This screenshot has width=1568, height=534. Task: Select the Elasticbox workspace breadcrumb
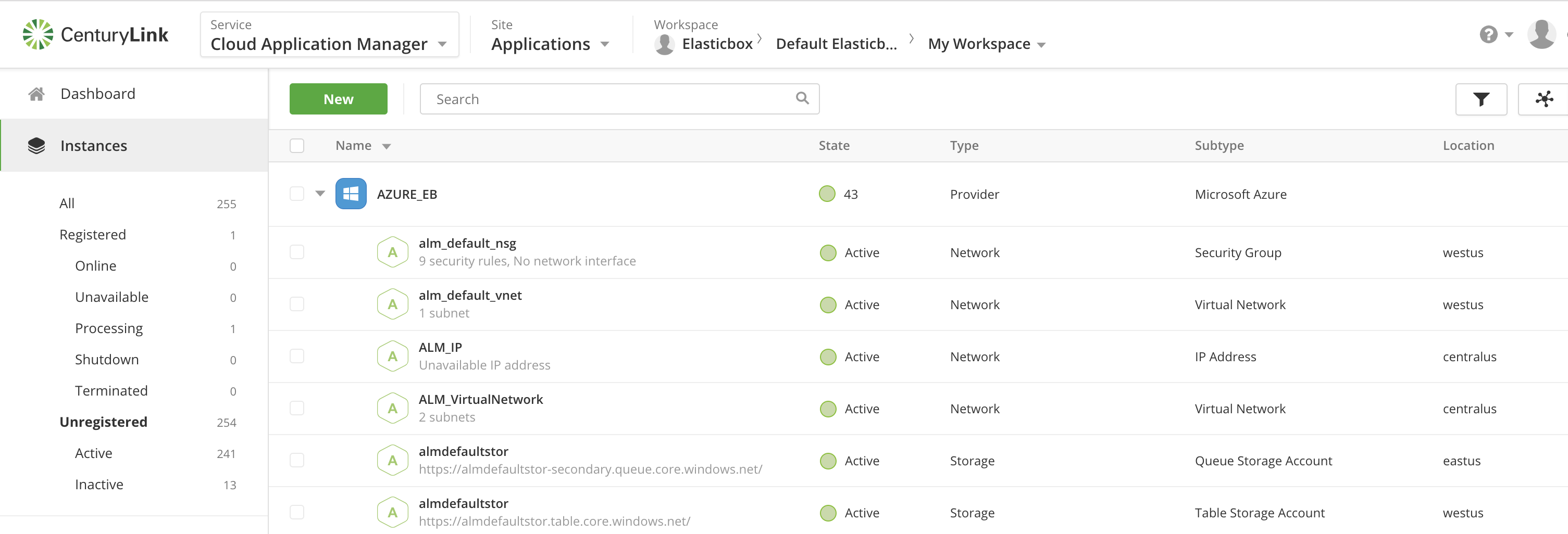(x=717, y=44)
